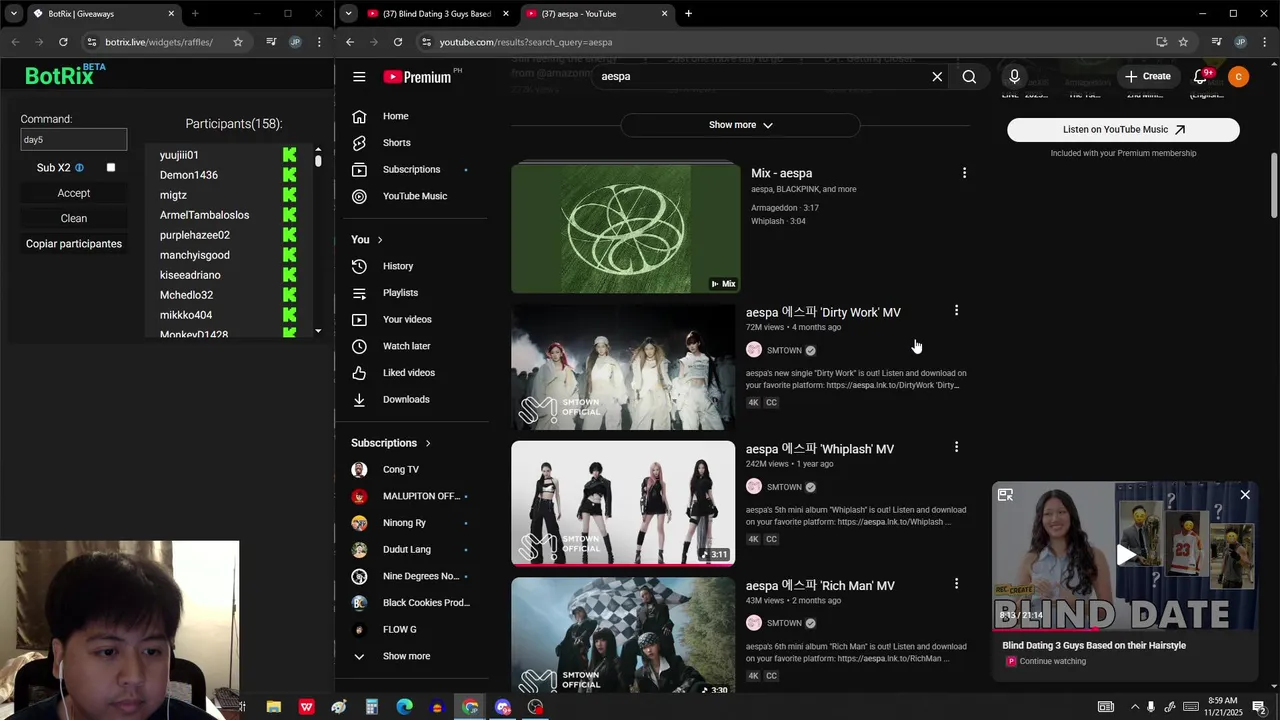
Task: Bookmark the BotRix page with star
Action: point(237,42)
